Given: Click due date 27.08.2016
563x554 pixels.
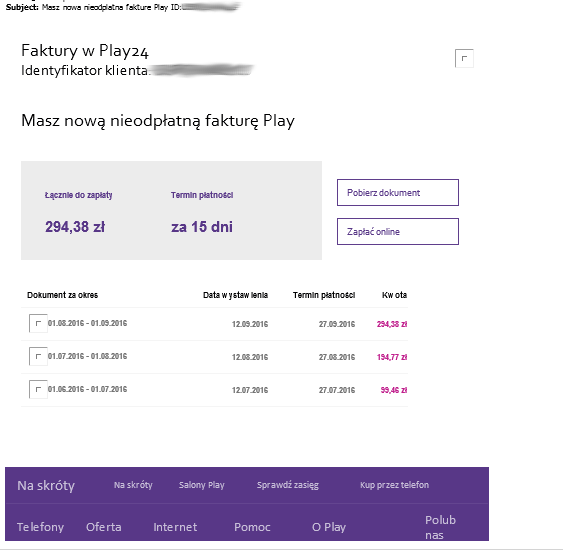Looking at the screenshot, I should (x=337, y=357).
